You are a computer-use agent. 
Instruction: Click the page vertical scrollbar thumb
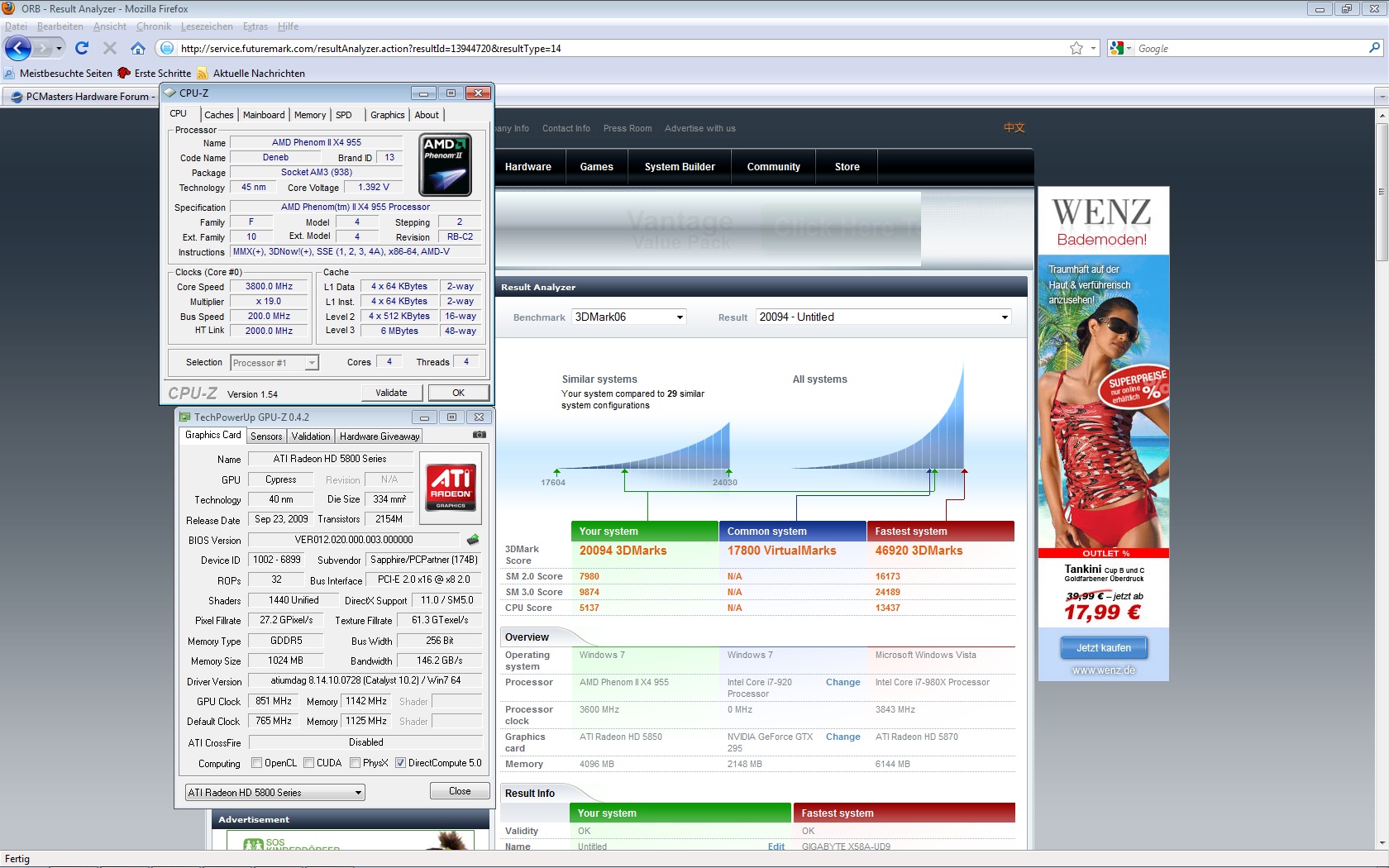1381,192
